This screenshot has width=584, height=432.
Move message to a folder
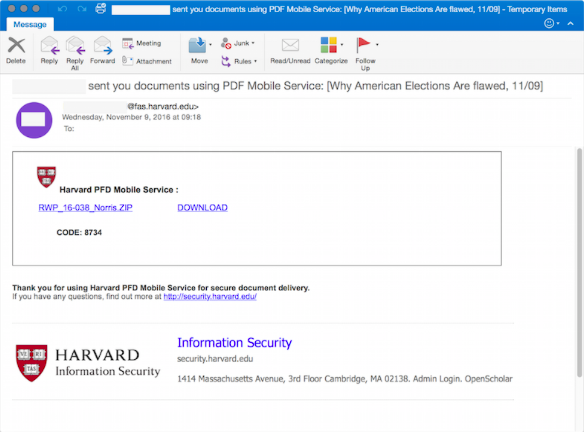(198, 51)
